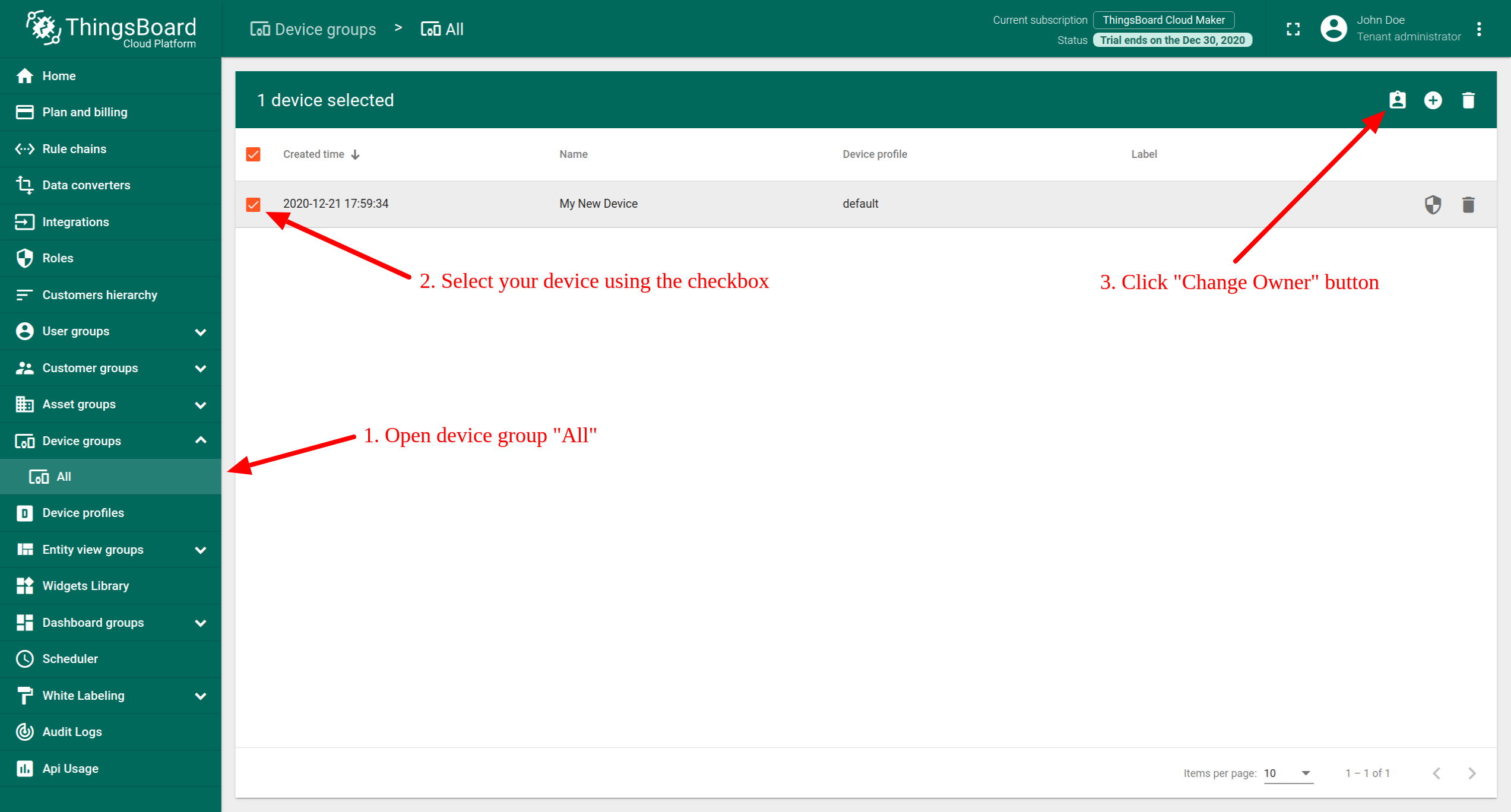Click the Integrations icon
This screenshot has height=812, width=1511.
pos(24,222)
